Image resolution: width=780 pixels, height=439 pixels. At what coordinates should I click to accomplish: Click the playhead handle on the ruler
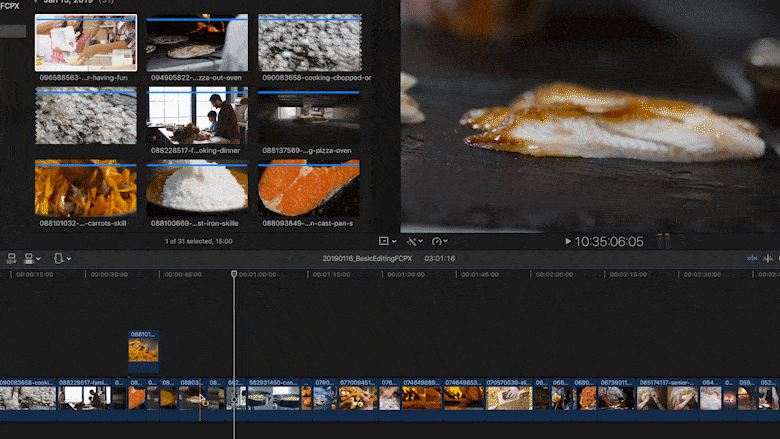pos(234,273)
